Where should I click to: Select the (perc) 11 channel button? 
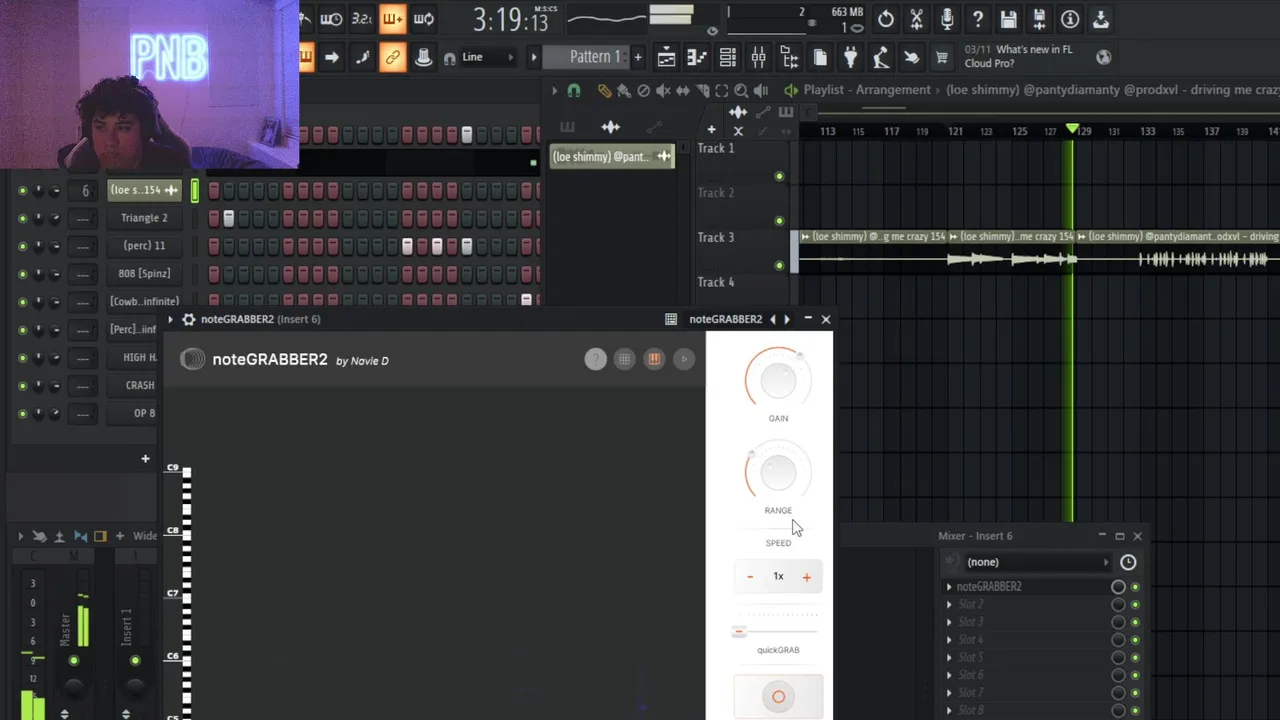(x=145, y=246)
